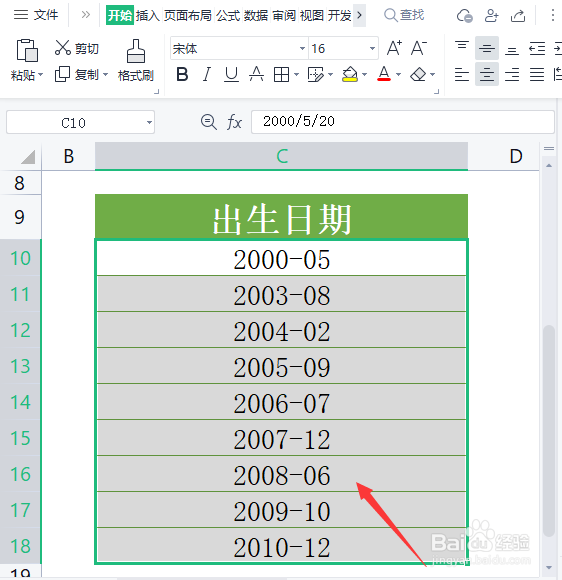
Task: Open the 开发 tab
Action: tap(339, 15)
